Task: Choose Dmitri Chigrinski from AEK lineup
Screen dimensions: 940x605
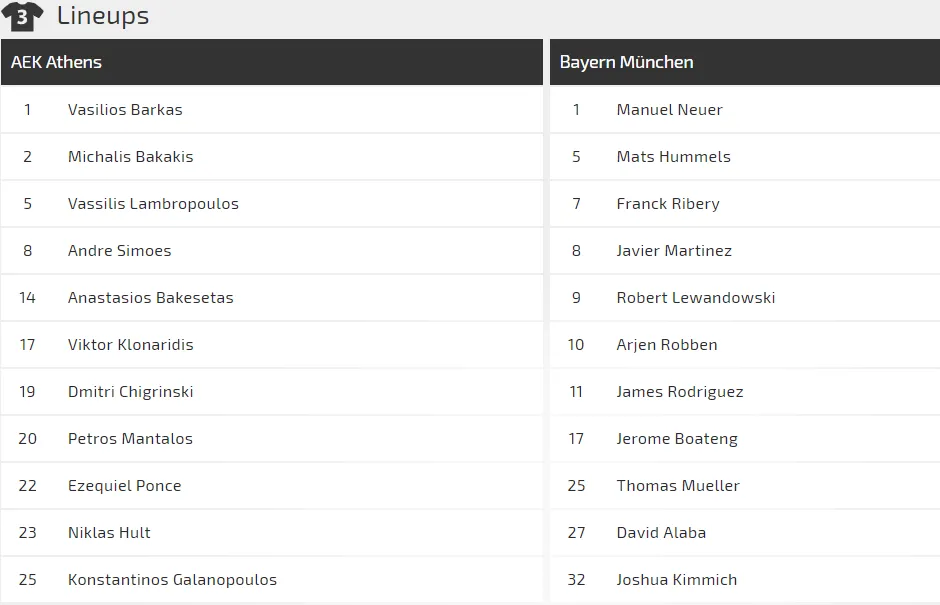Action: (x=130, y=392)
